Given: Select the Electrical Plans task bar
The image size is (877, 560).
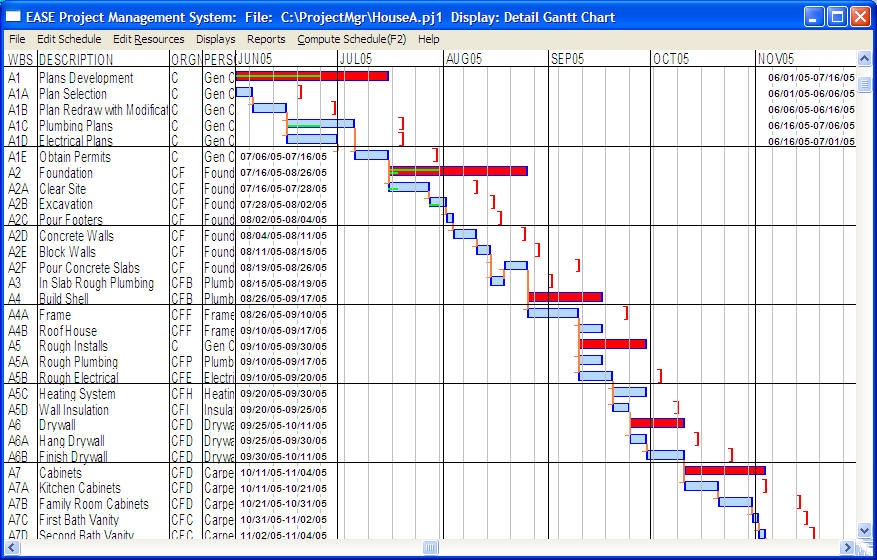Looking at the screenshot, I should pos(312,139).
